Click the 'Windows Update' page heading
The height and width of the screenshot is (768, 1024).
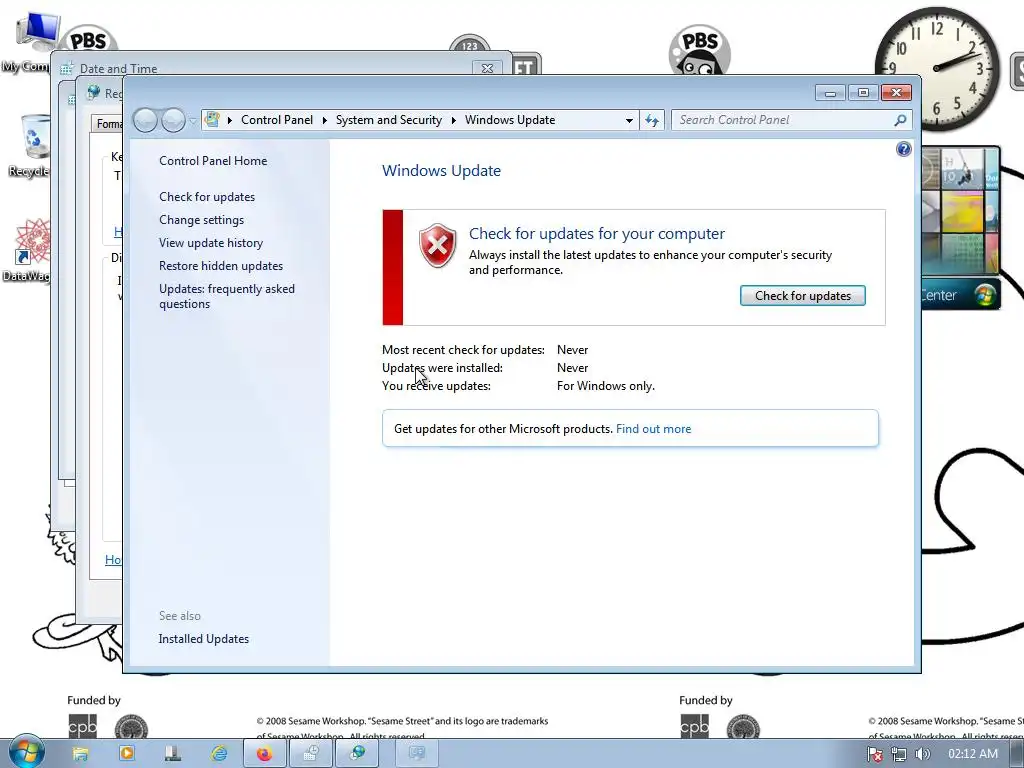441,170
